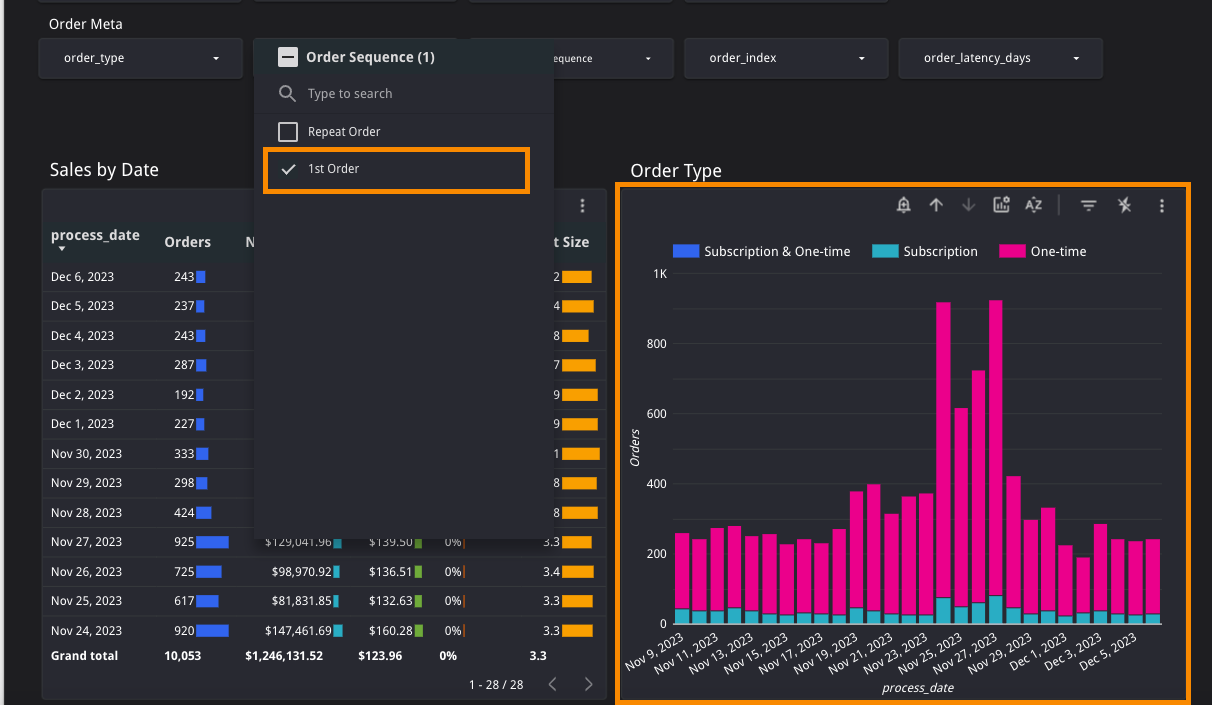Screen dimensions: 1212x705
Task: Click the drill down arrow icon
Action: click(968, 205)
